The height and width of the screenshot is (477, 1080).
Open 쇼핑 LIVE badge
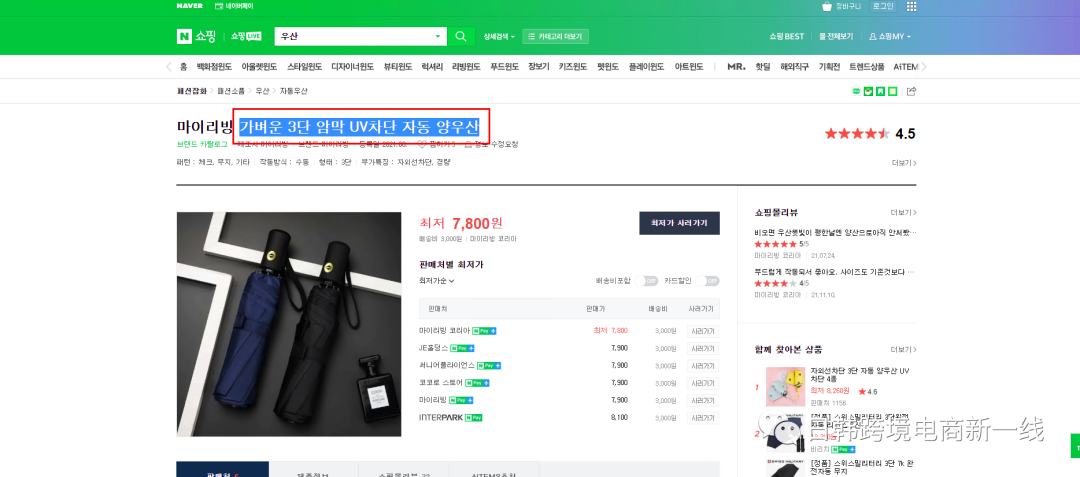246,36
